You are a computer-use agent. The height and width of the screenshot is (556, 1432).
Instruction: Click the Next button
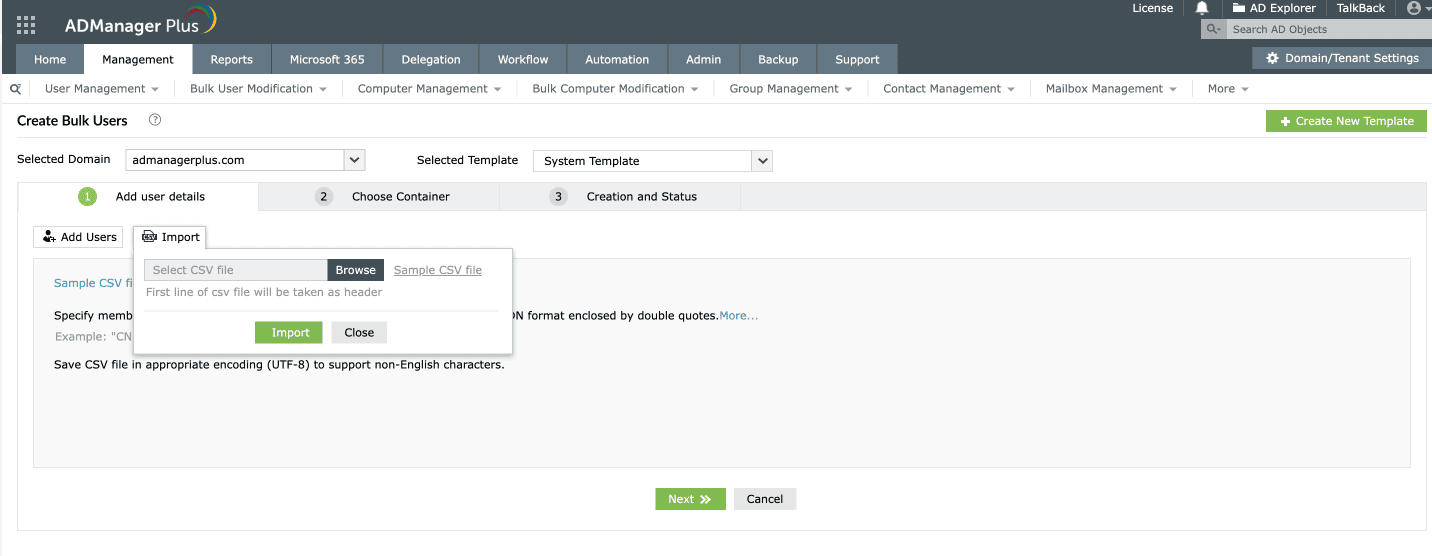(691, 499)
